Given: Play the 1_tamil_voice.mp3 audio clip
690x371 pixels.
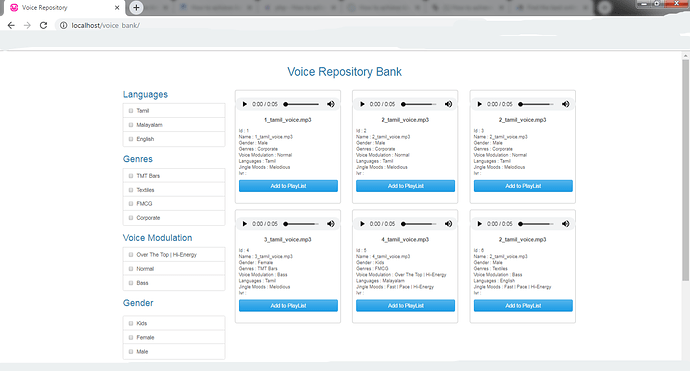Looking at the screenshot, I should 245,104.
